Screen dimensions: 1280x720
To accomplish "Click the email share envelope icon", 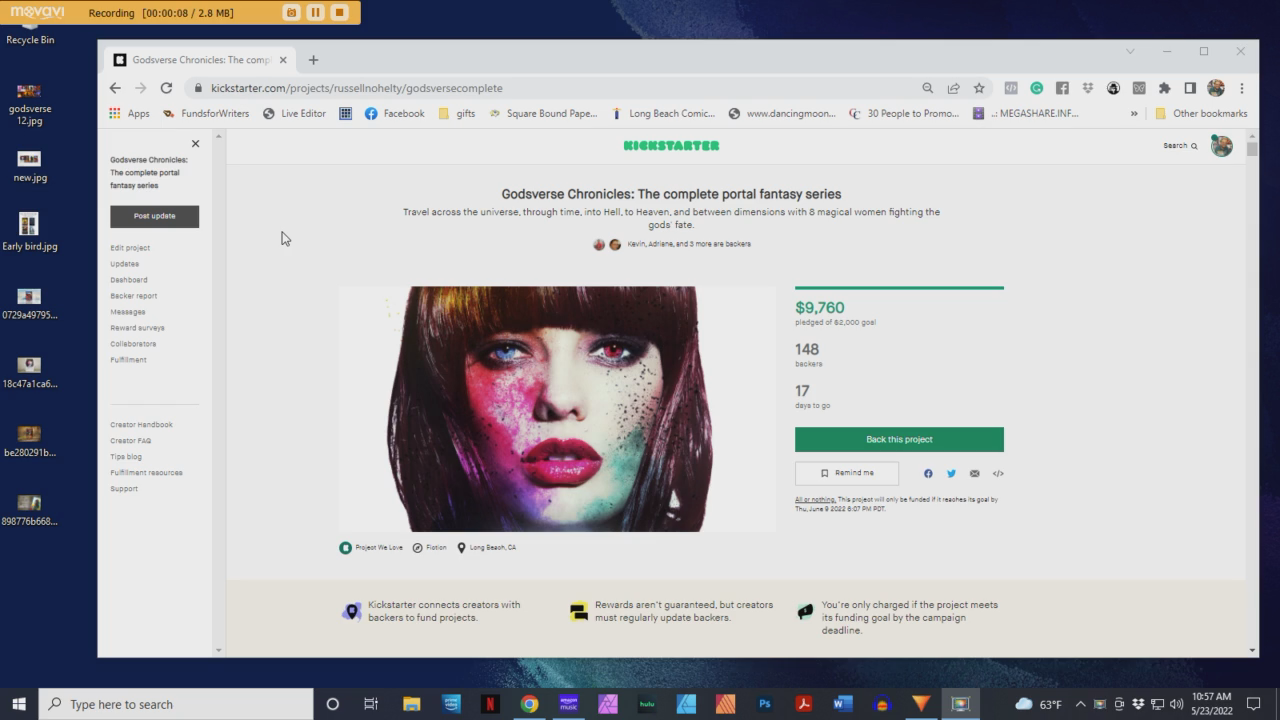I will pos(974,474).
